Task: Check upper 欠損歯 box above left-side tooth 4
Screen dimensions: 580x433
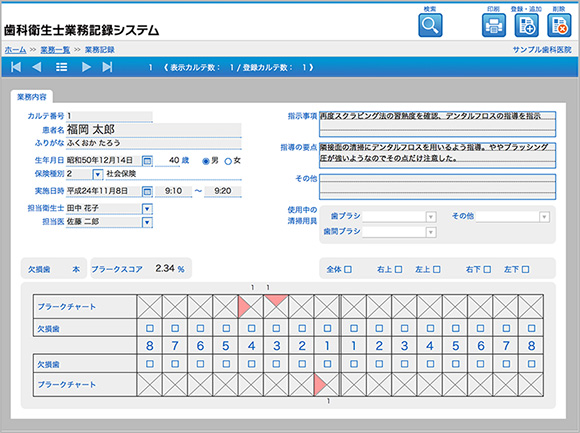Action: coord(252,328)
